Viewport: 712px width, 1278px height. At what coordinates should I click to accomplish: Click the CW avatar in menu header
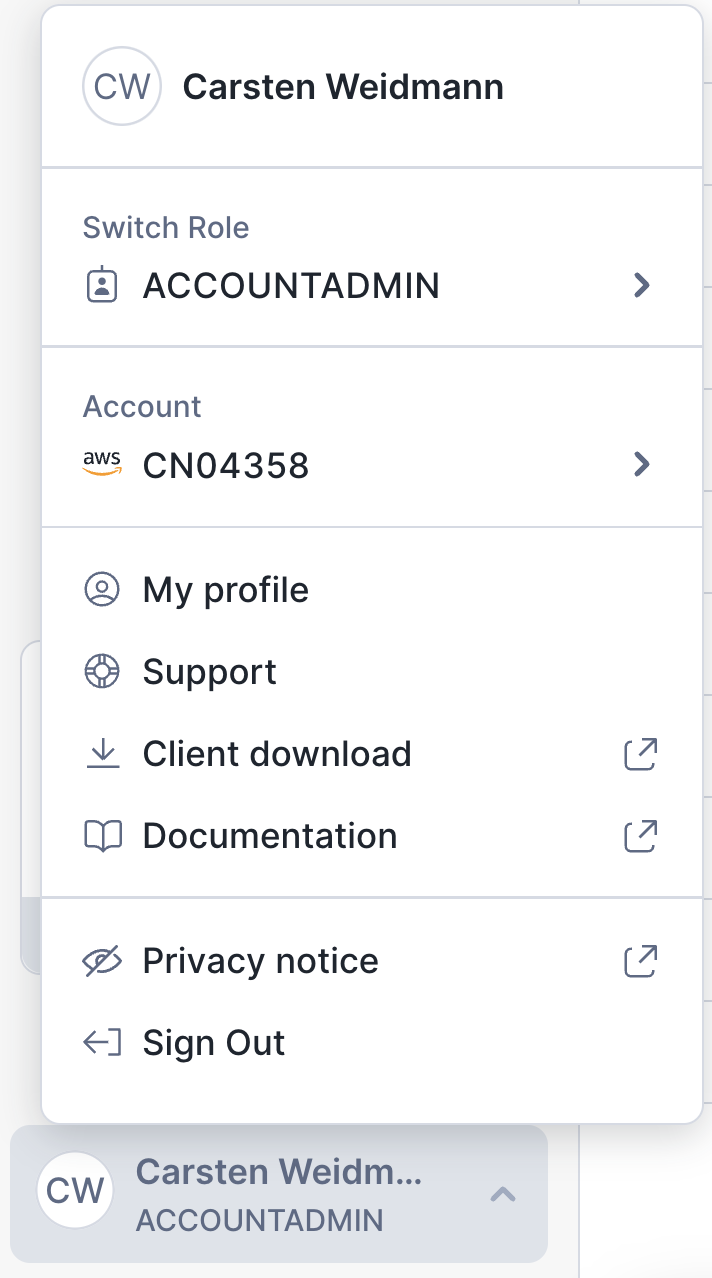pos(121,87)
